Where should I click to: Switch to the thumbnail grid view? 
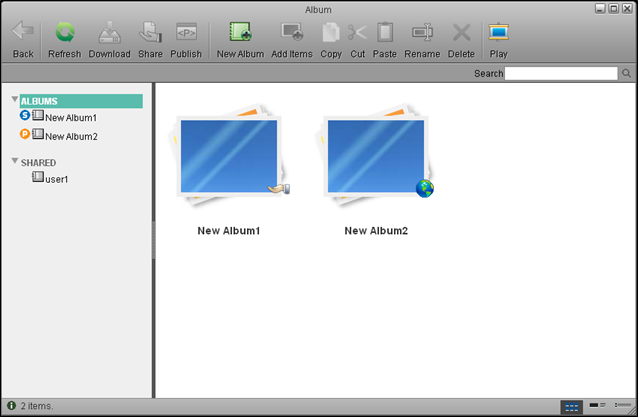(572, 406)
